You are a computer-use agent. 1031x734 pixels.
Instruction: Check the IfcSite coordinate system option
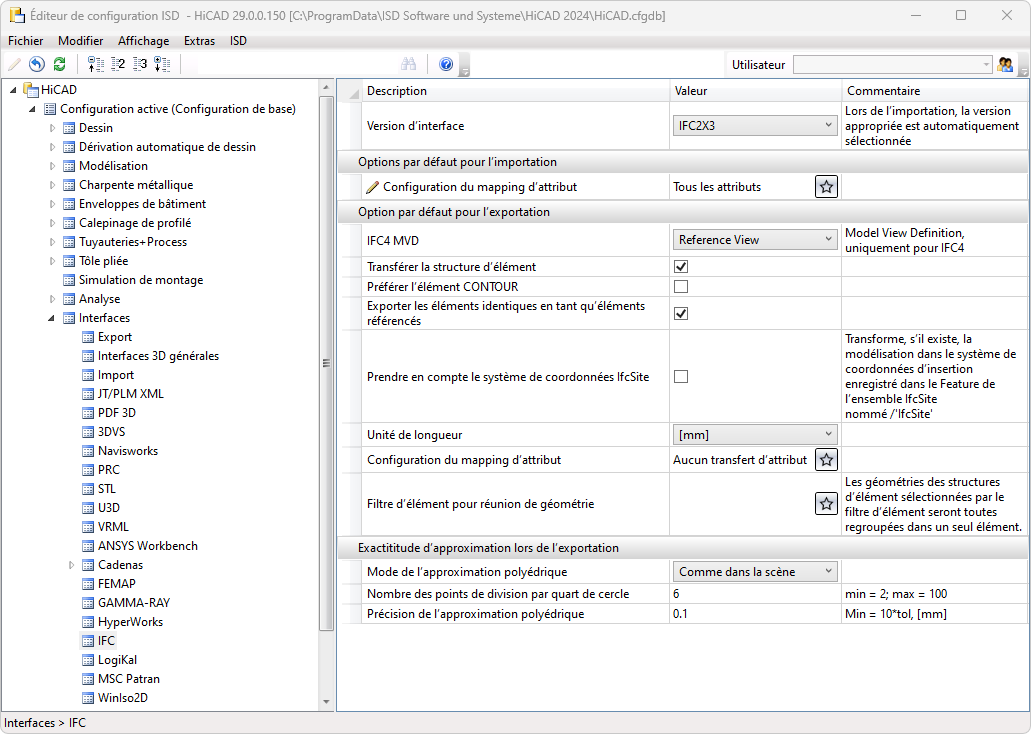[x=681, y=377]
